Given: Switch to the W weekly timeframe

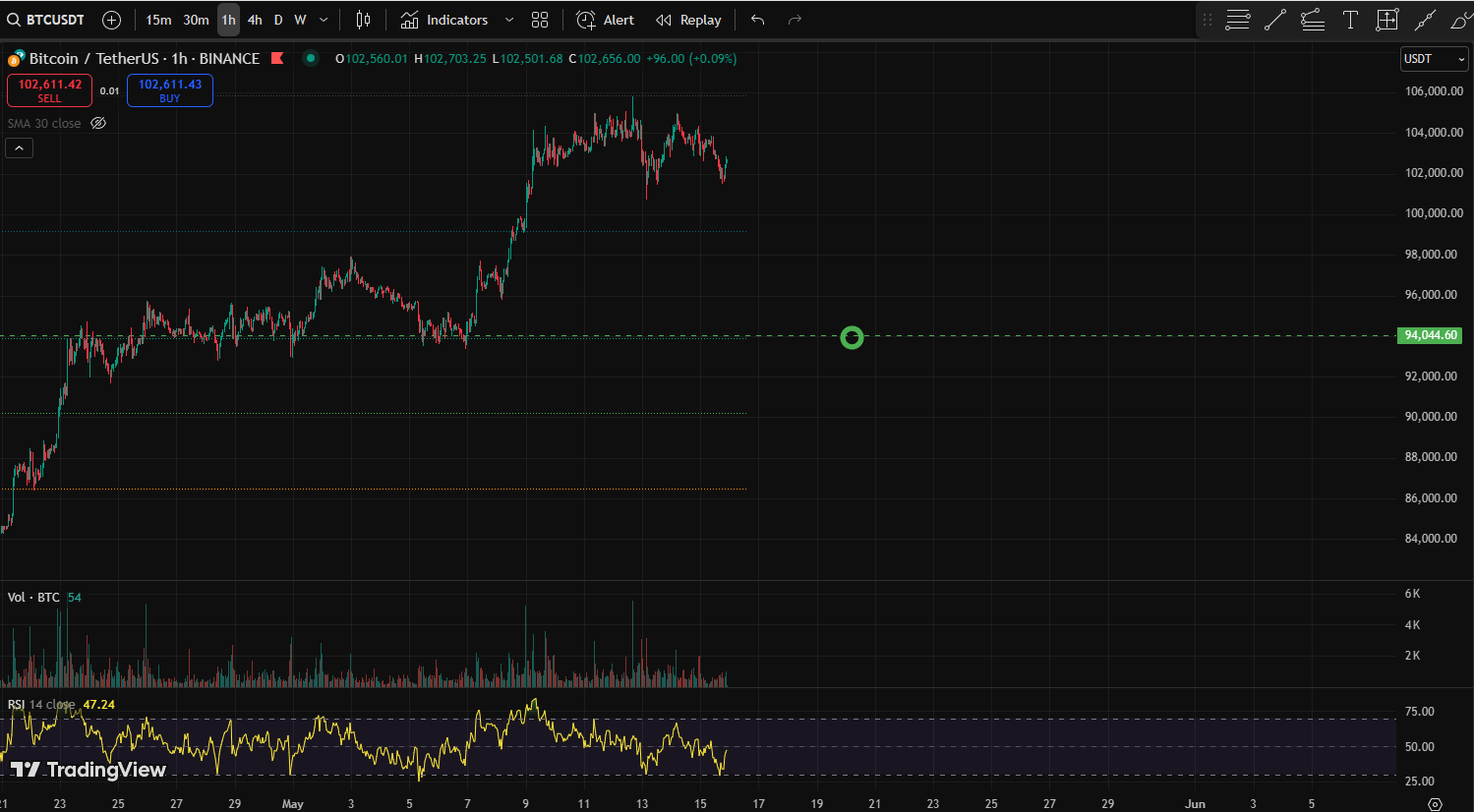Looking at the screenshot, I should [x=300, y=20].
